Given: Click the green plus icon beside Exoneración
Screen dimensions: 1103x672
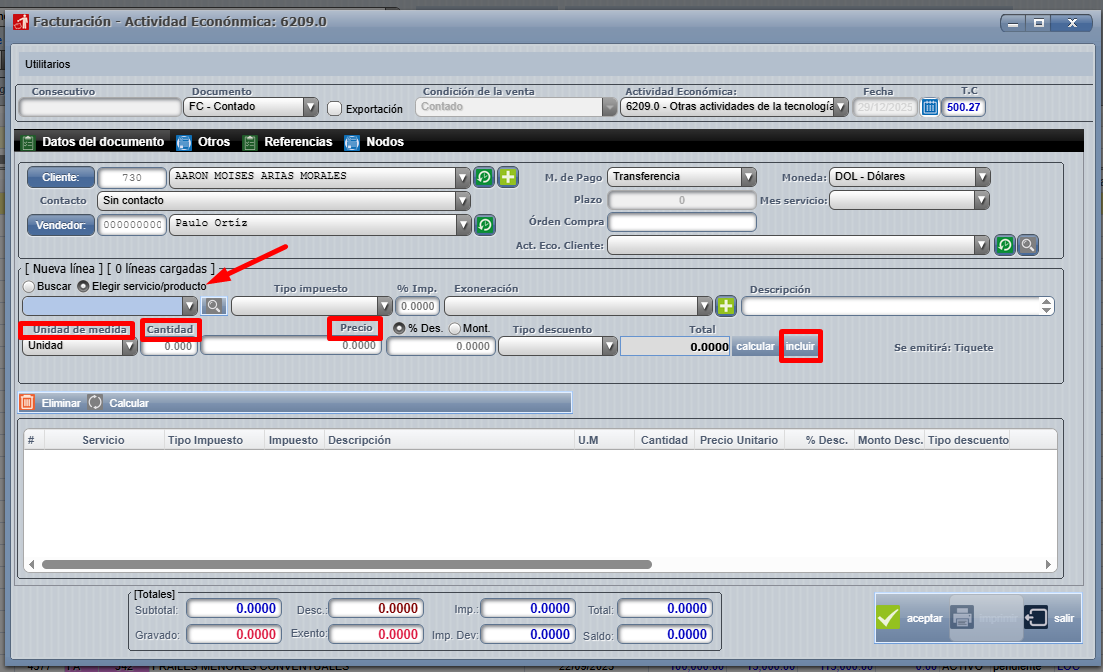Looking at the screenshot, I should 726,306.
